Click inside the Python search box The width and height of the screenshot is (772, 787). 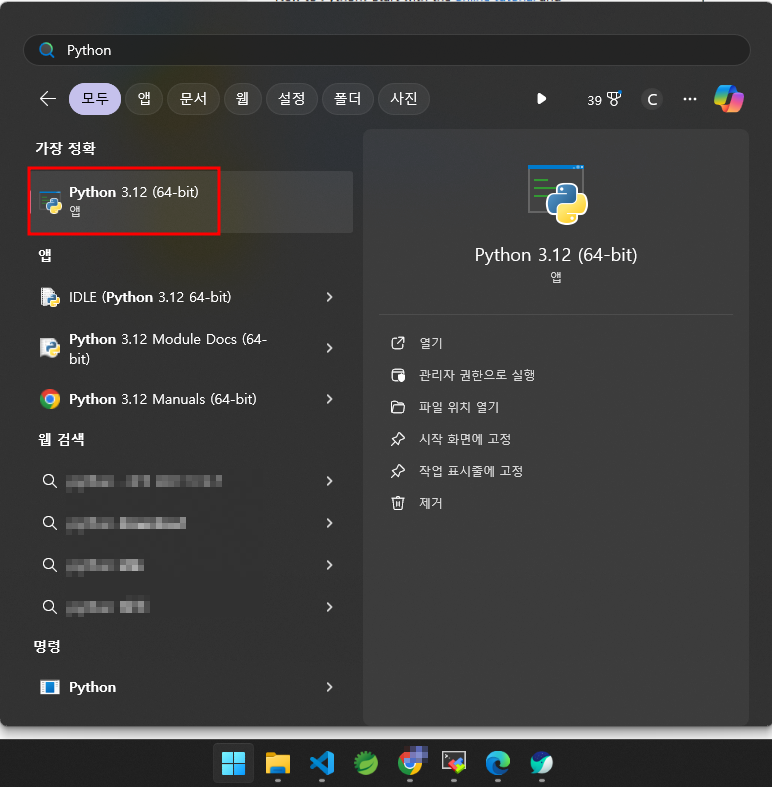(387, 50)
